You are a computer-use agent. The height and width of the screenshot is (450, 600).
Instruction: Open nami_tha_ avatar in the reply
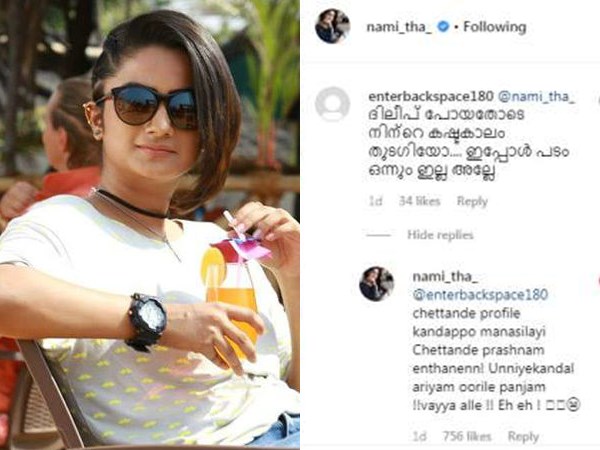coord(377,284)
